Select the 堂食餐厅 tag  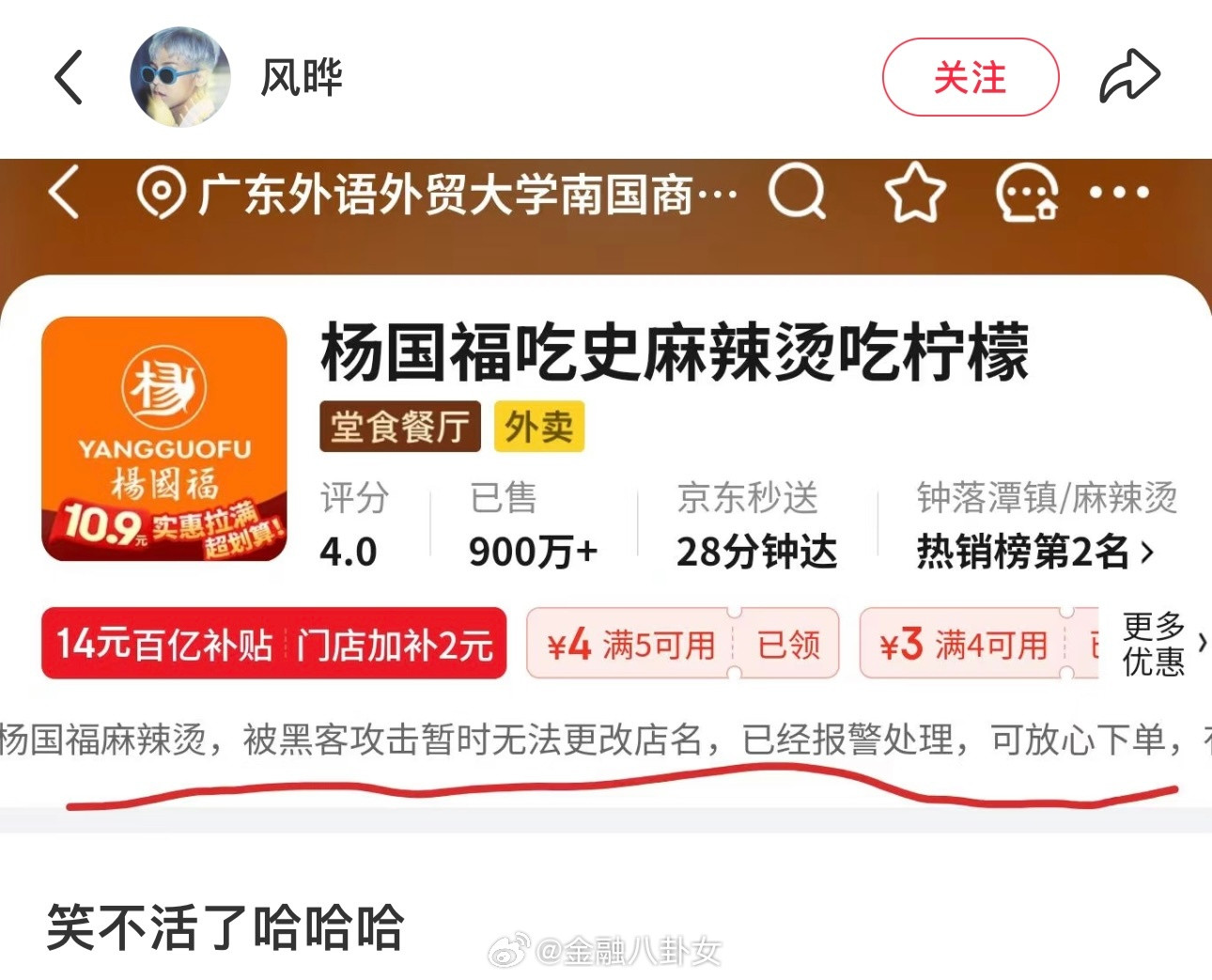pos(400,427)
